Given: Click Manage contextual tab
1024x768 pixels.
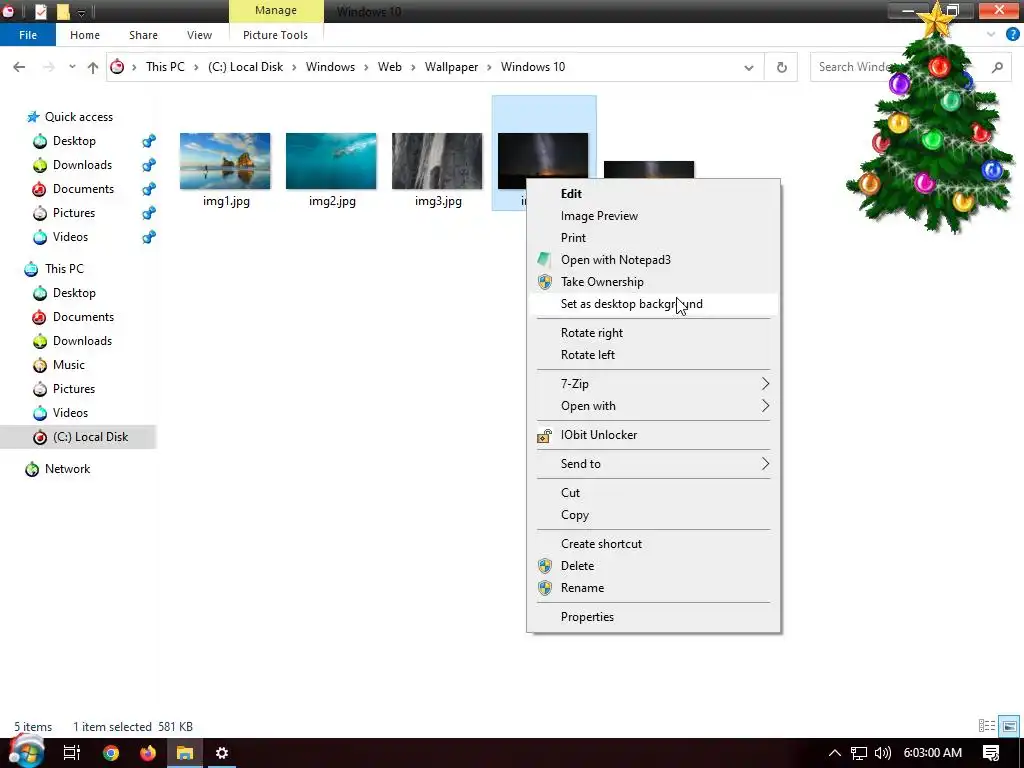Looking at the screenshot, I should coord(276,10).
